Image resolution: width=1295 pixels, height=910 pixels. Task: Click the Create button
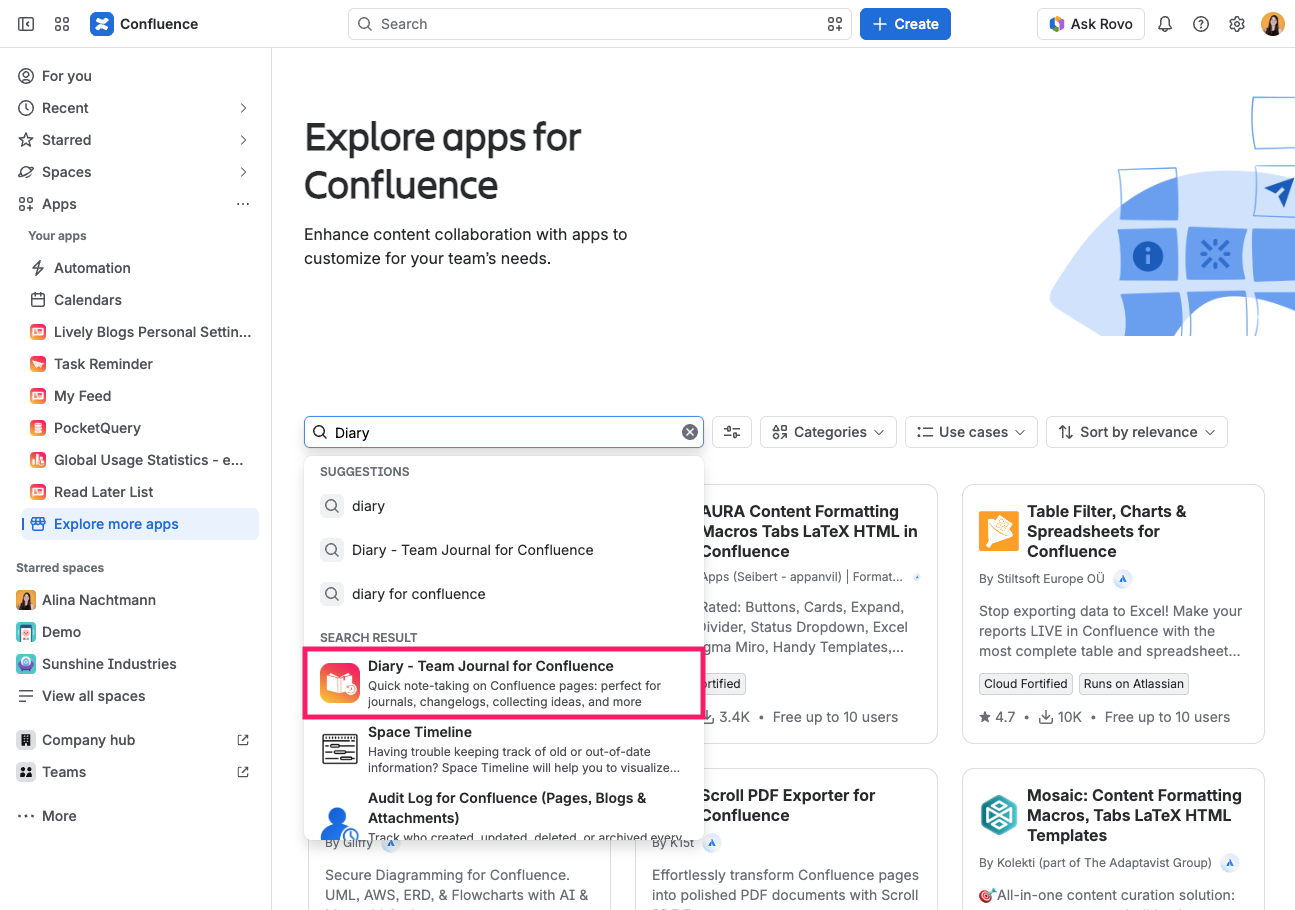(x=905, y=24)
